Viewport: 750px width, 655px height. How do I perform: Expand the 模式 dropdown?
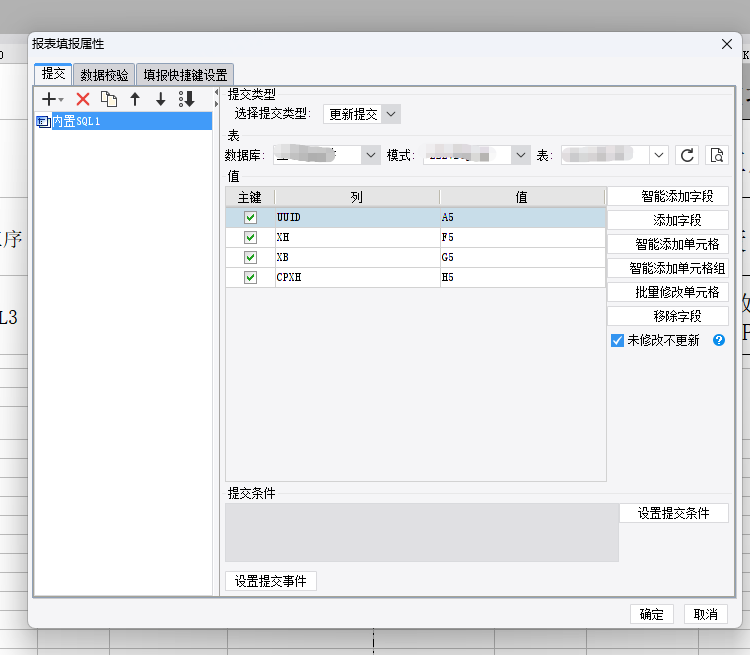coord(520,155)
